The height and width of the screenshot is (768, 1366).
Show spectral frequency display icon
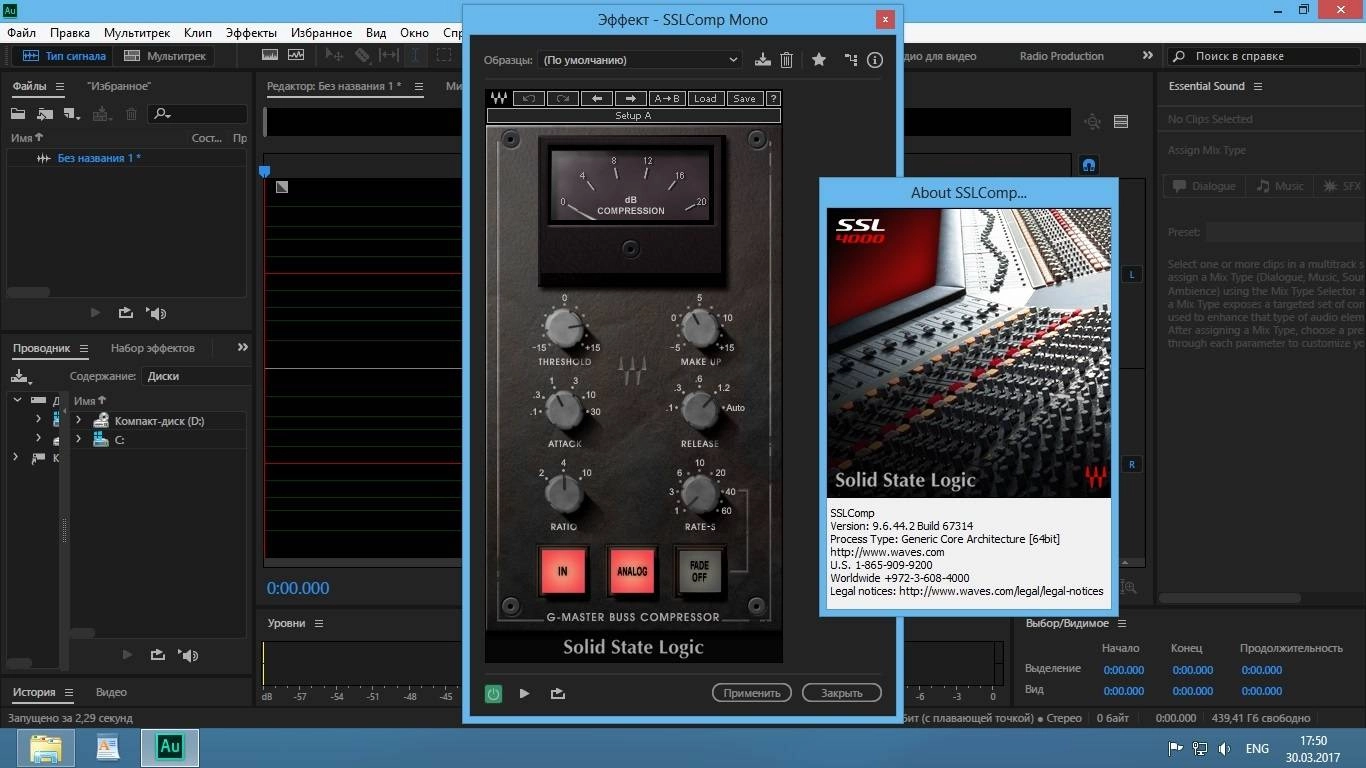click(270, 56)
